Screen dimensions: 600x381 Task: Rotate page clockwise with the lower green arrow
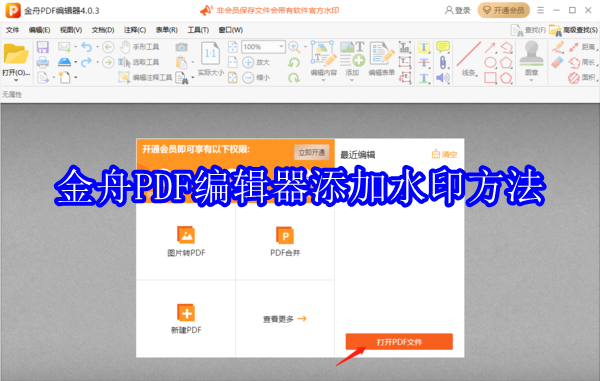[294, 78]
